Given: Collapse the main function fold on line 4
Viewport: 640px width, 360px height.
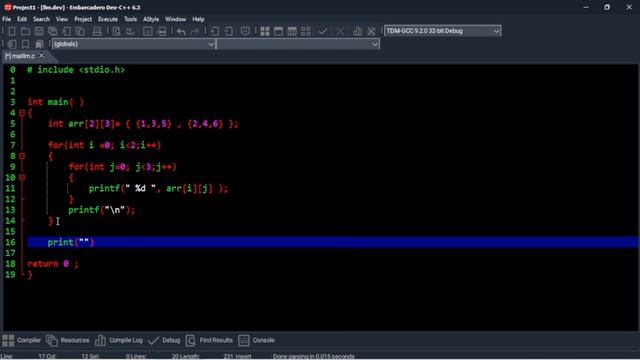Looking at the screenshot, I should pyautogui.click(x=22, y=113).
